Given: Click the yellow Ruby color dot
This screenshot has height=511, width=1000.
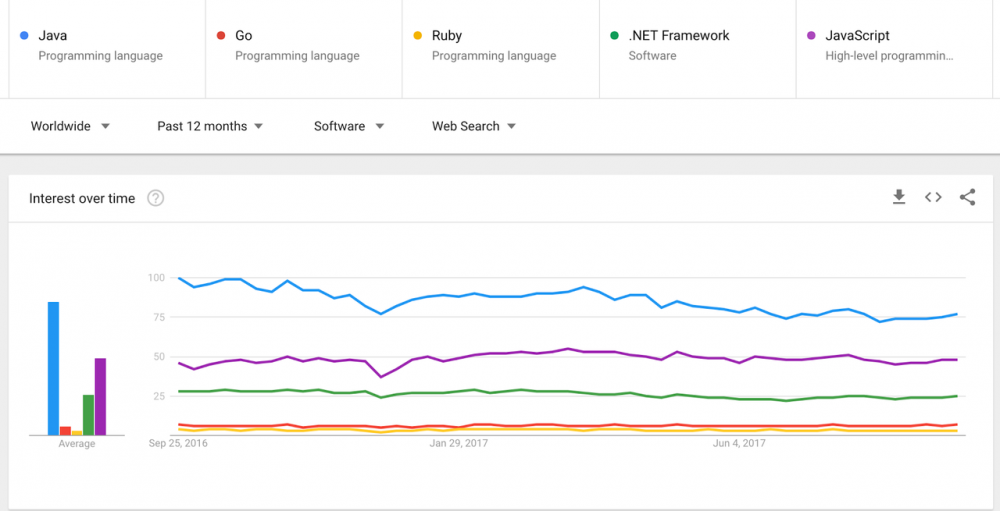Looking at the screenshot, I should pos(418,36).
